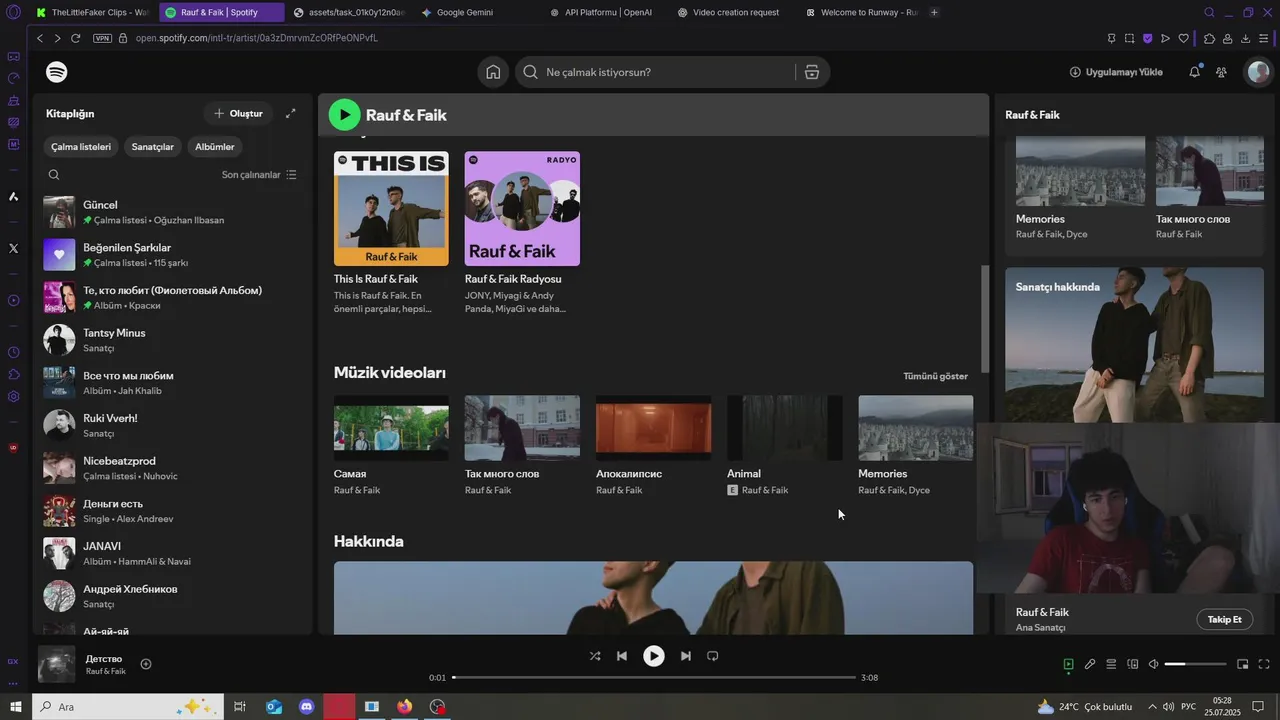Open This Is Rauf & Faik playlist card
This screenshot has width=1280, height=720.
(391, 235)
